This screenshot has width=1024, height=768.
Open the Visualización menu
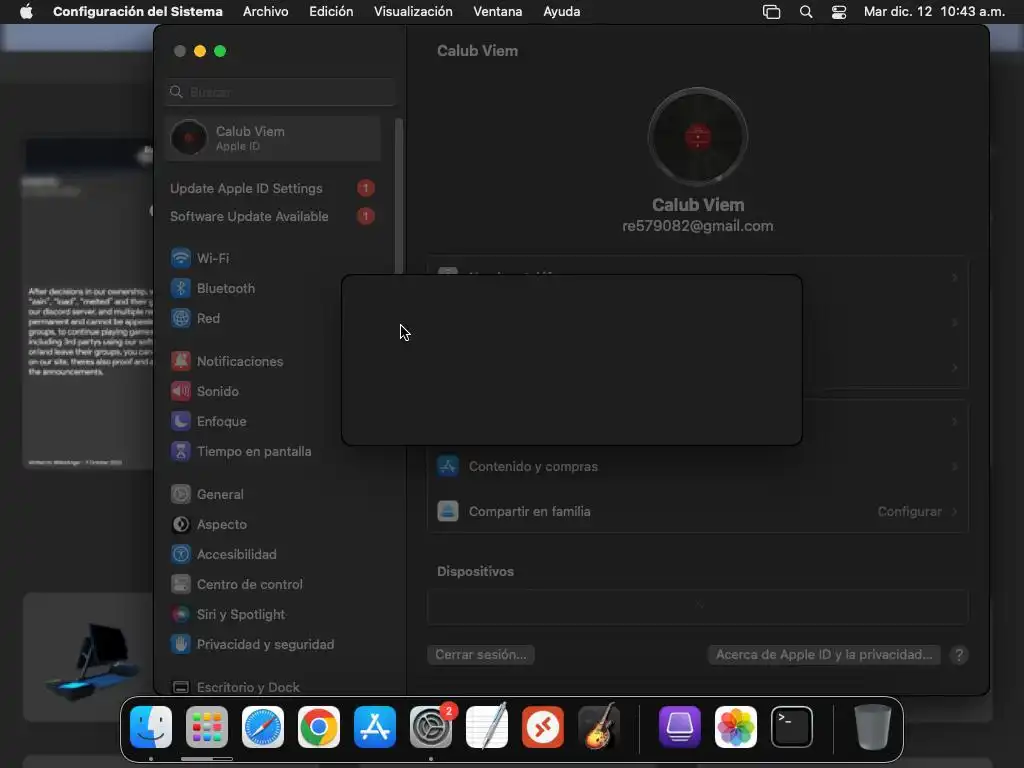[x=413, y=12]
